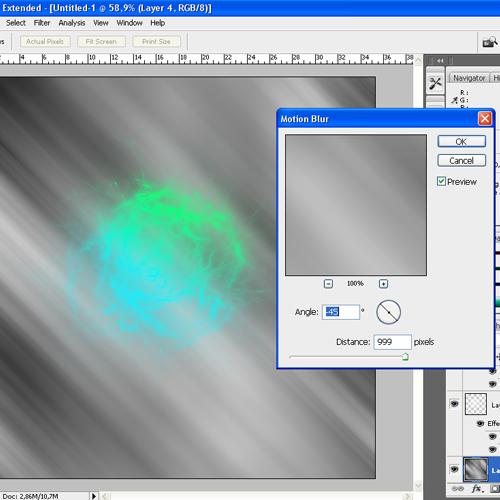The width and height of the screenshot is (500, 500).
Task: Click the eyedropper icon in Info panel
Action: coord(454,100)
